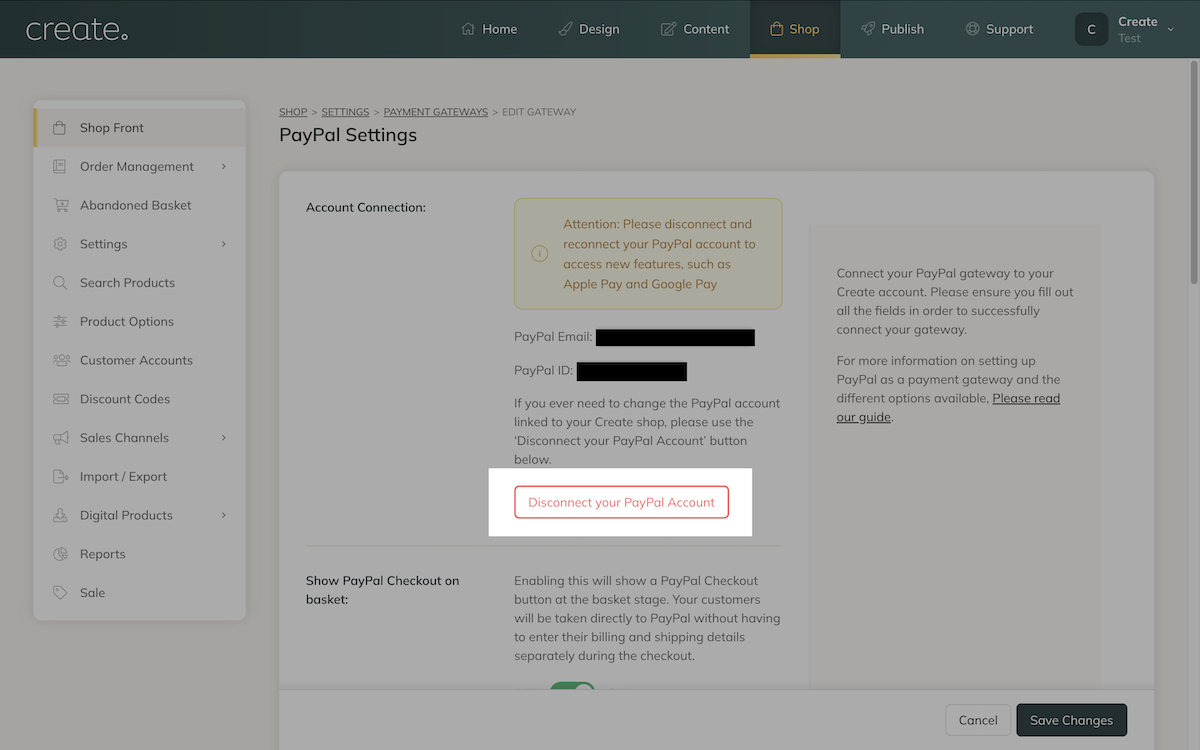Click the Shop bag icon in navbar
The height and width of the screenshot is (750, 1200).
click(x=776, y=29)
